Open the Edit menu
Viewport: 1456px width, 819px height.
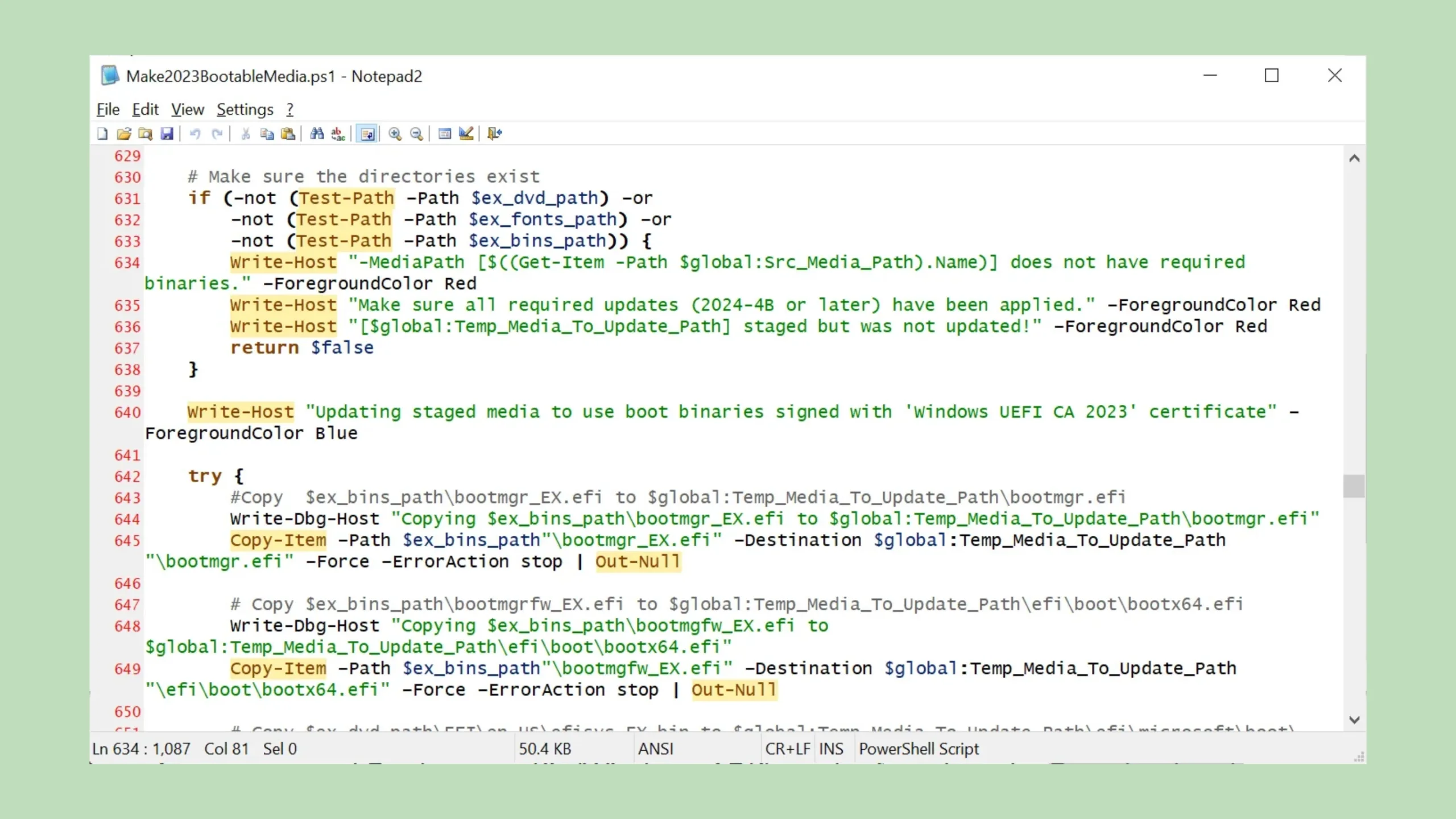(x=146, y=109)
